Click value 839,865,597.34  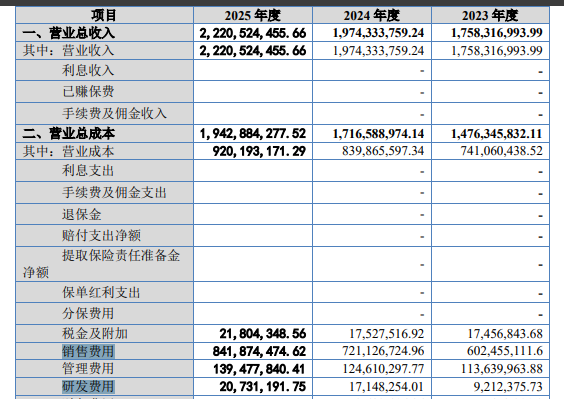pos(383,151)
